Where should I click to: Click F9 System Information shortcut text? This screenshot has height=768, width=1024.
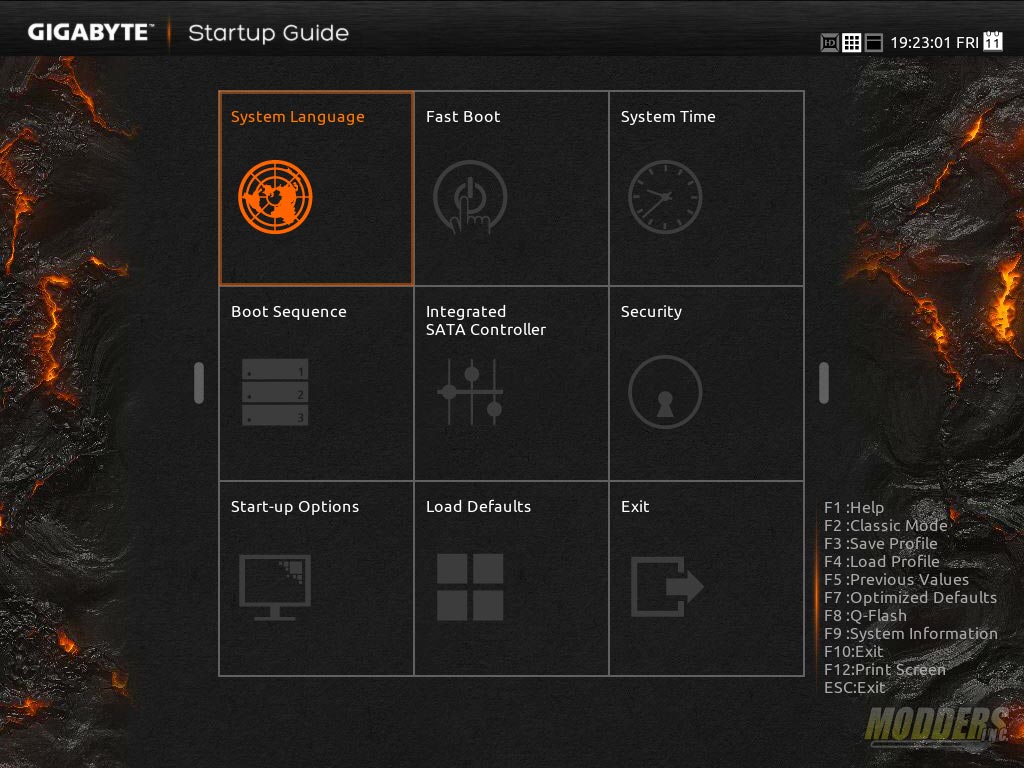click(x=910, y=634)
